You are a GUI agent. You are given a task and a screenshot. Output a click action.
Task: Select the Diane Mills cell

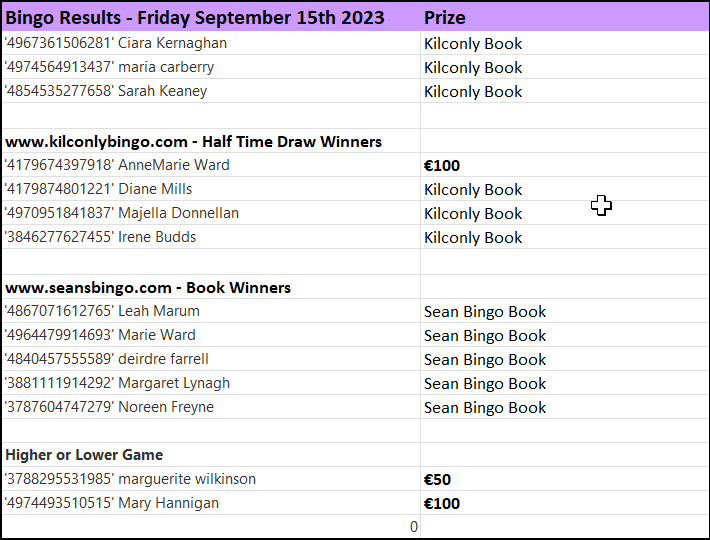coord(211,189)
